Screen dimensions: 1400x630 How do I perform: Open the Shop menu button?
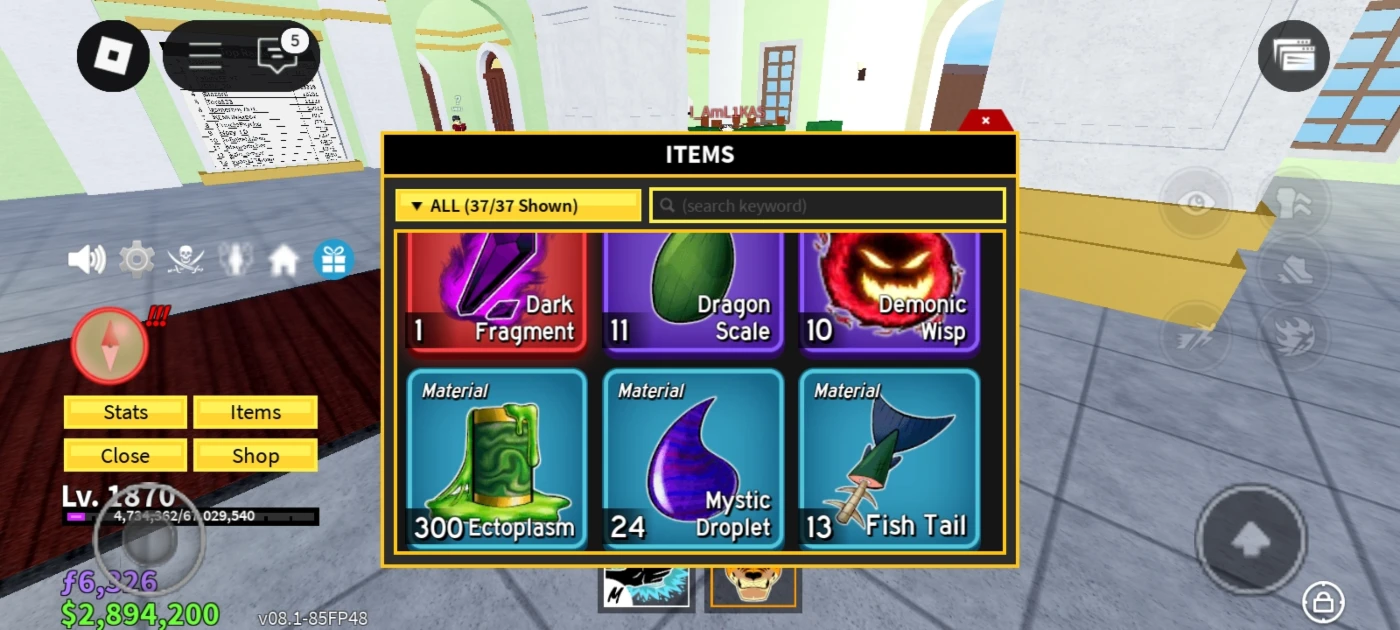coord(255,455)
